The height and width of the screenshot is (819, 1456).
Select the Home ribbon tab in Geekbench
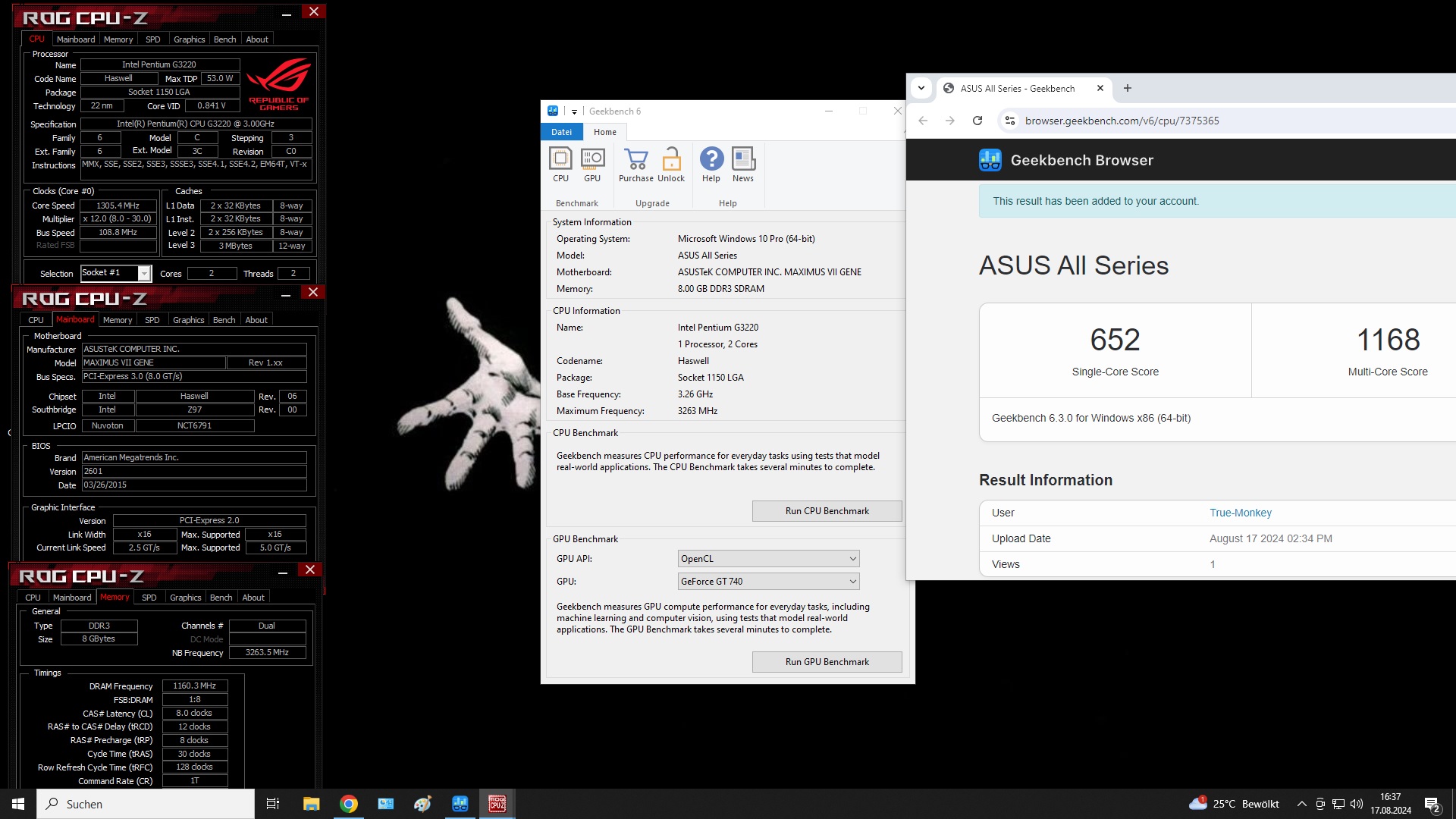tap(605, 132)
